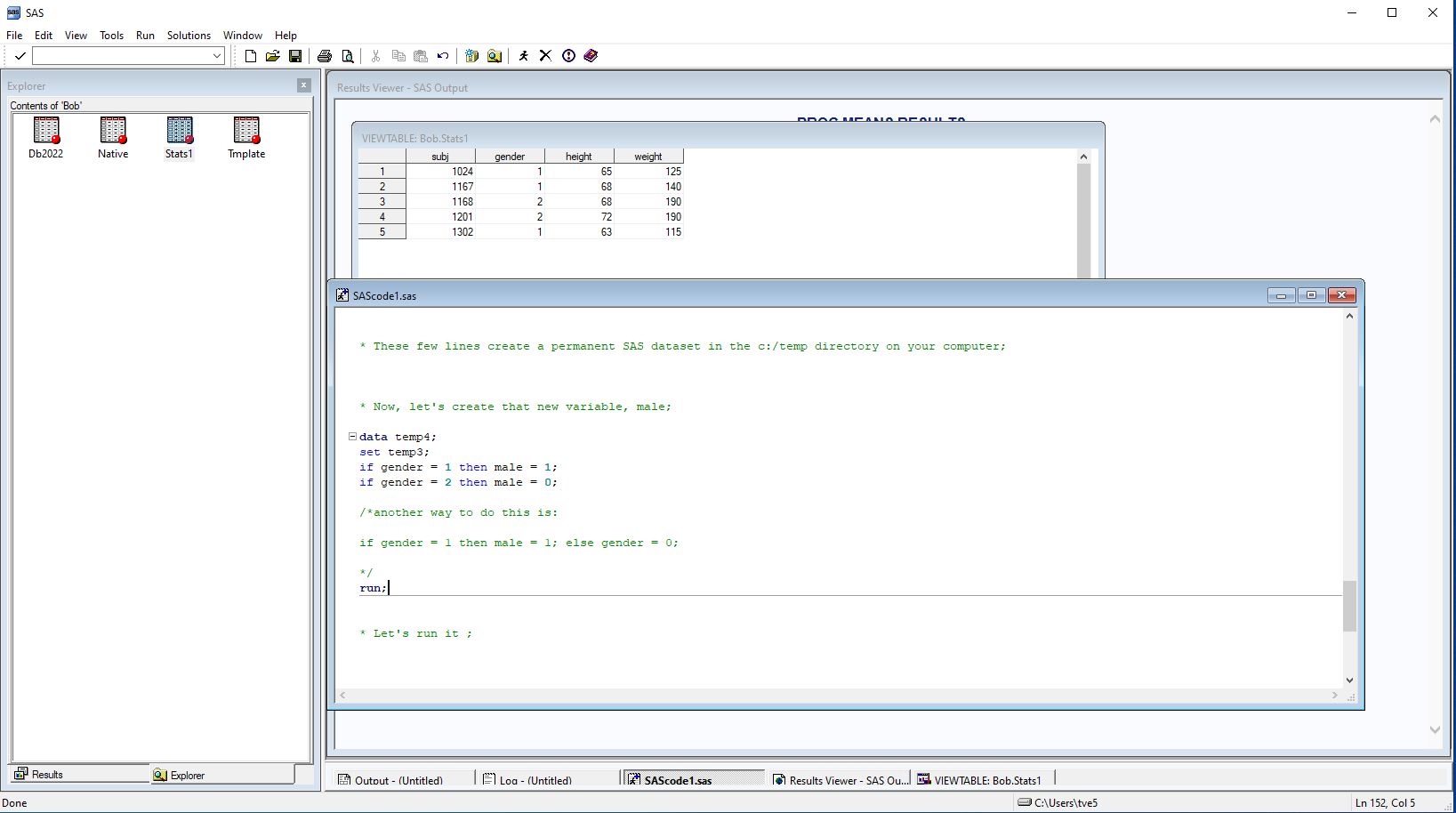Click the New file icon in toolbar
The height and width of the screenshot is (813, 1456).
click(251, 56)
